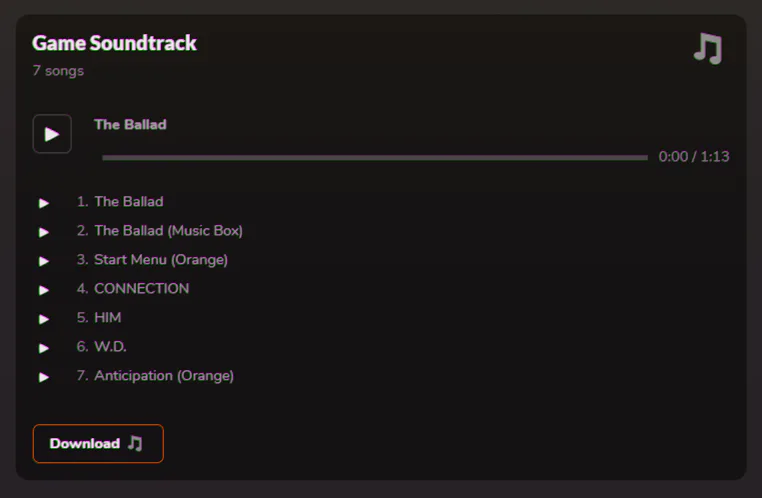
Task: Click the music note icon in top corner
Action: click(708, 48)
